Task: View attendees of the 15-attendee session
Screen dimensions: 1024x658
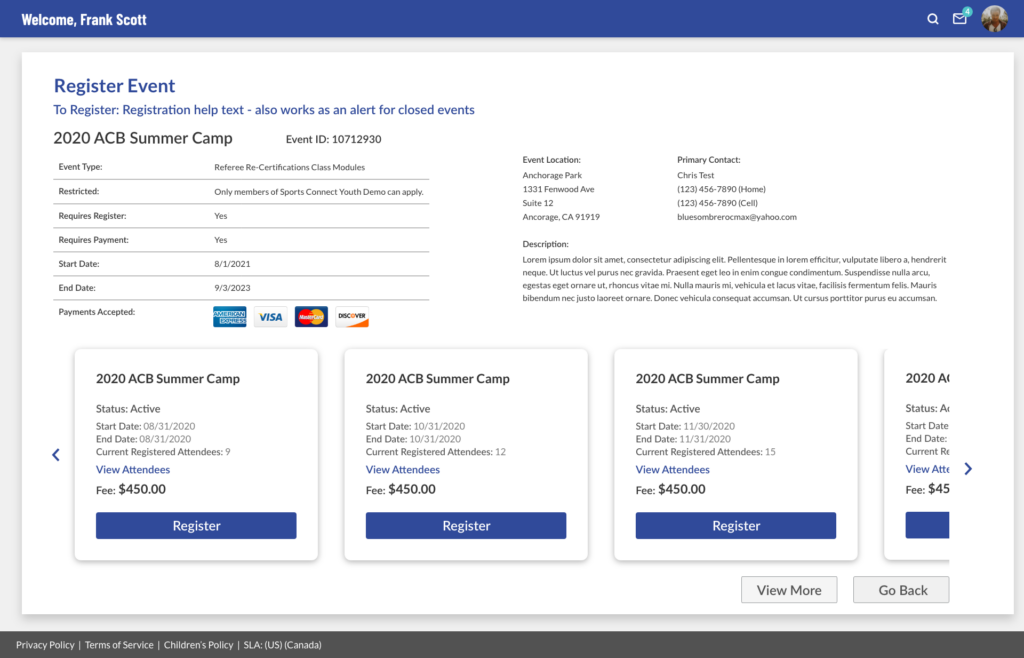Action: (x=673, y=470)
